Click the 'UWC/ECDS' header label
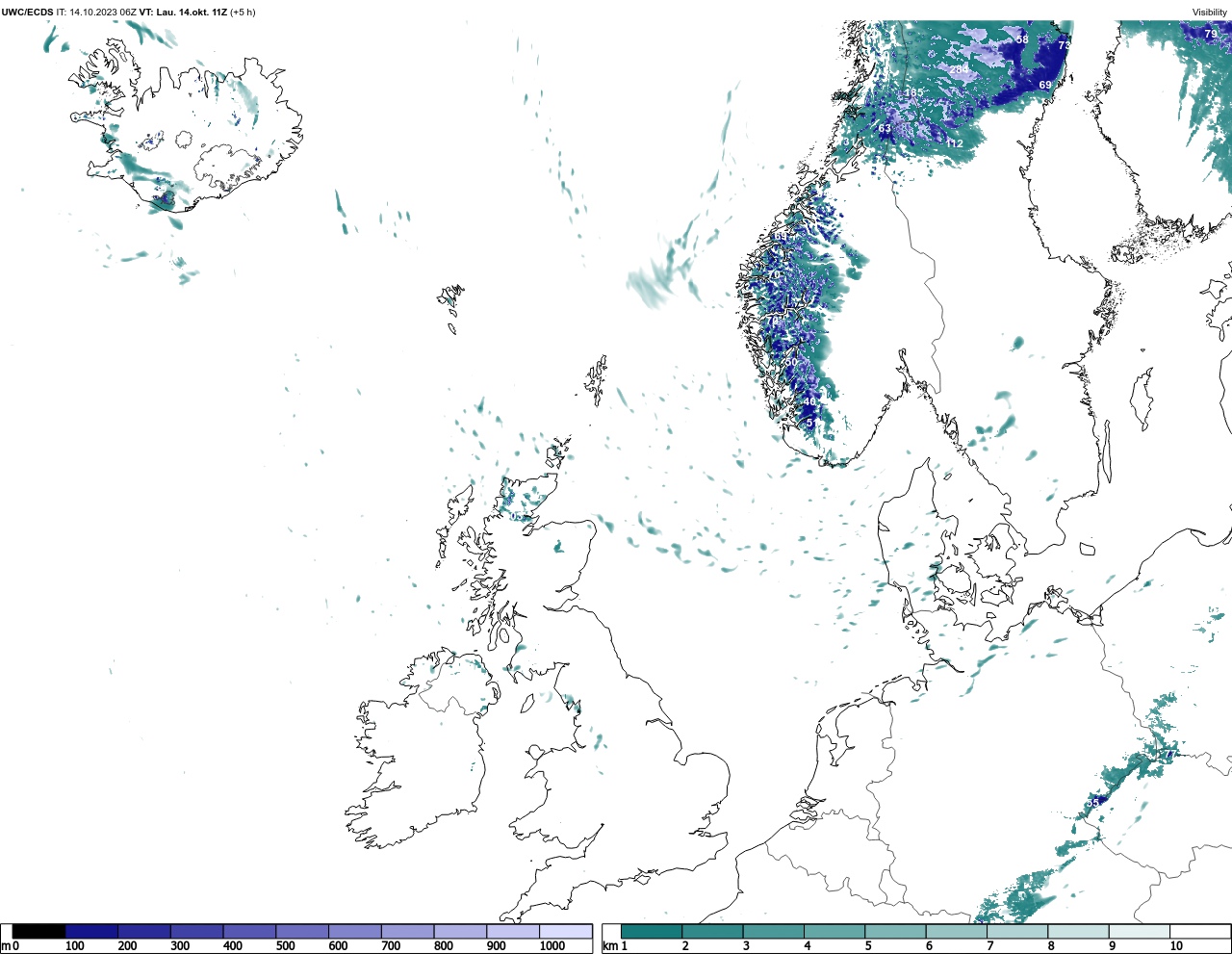This screenshot has height=954, width=1232. pos(27,12)
